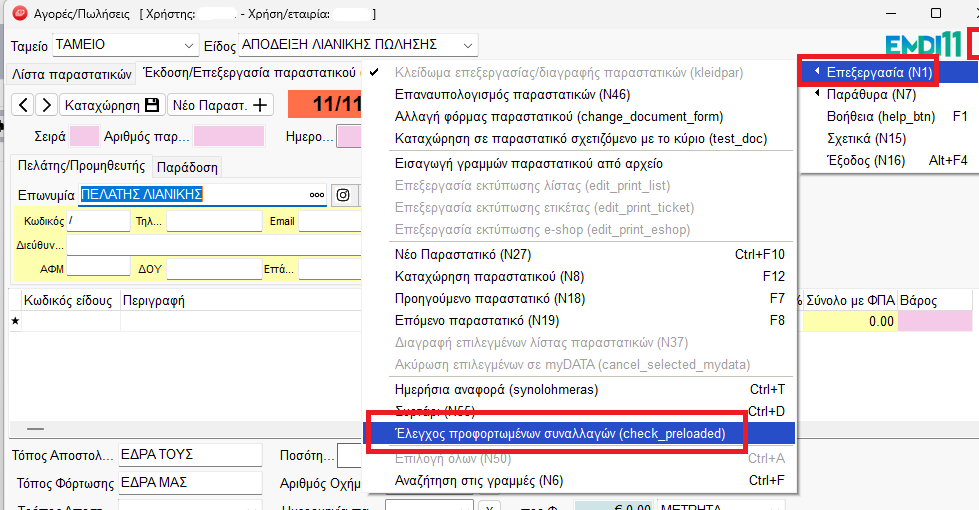This screenshot has width=979, height=510.
Task: Click the new-row star marker in grid
Action: pos(15,322)
